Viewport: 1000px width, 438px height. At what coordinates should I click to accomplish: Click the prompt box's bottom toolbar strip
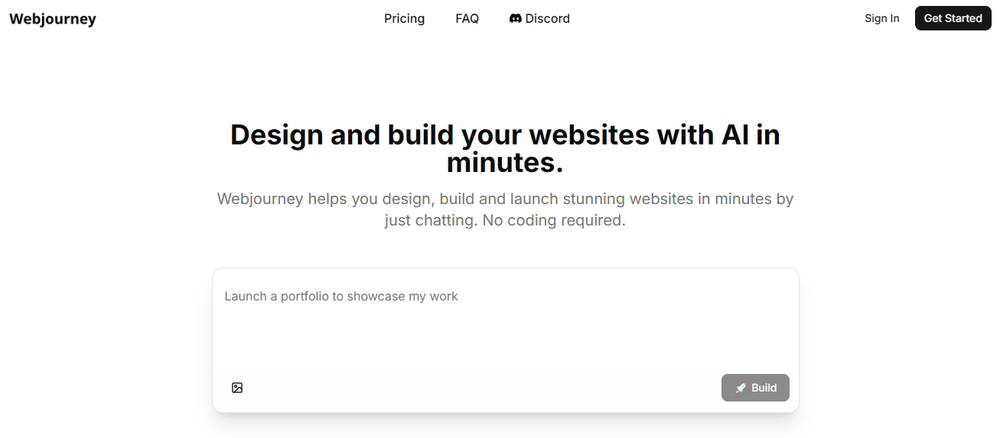480,388
